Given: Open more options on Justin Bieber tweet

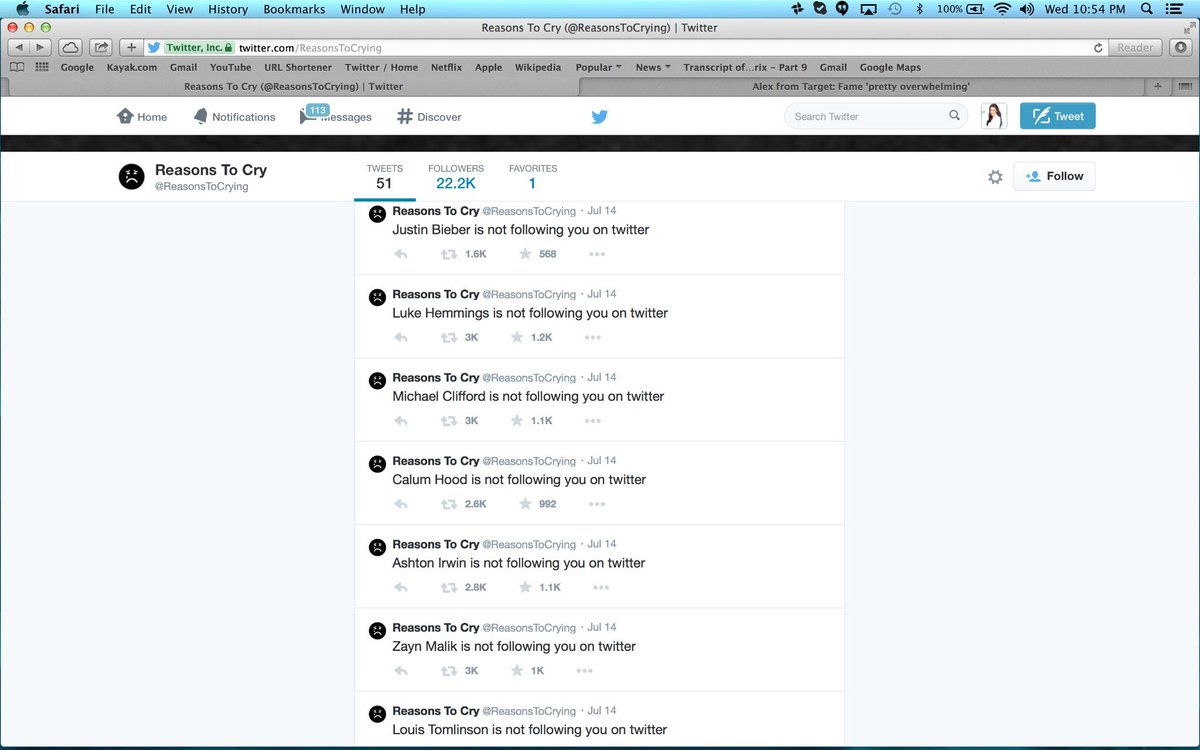Looking at the screenshot, I should pos(597,254).
